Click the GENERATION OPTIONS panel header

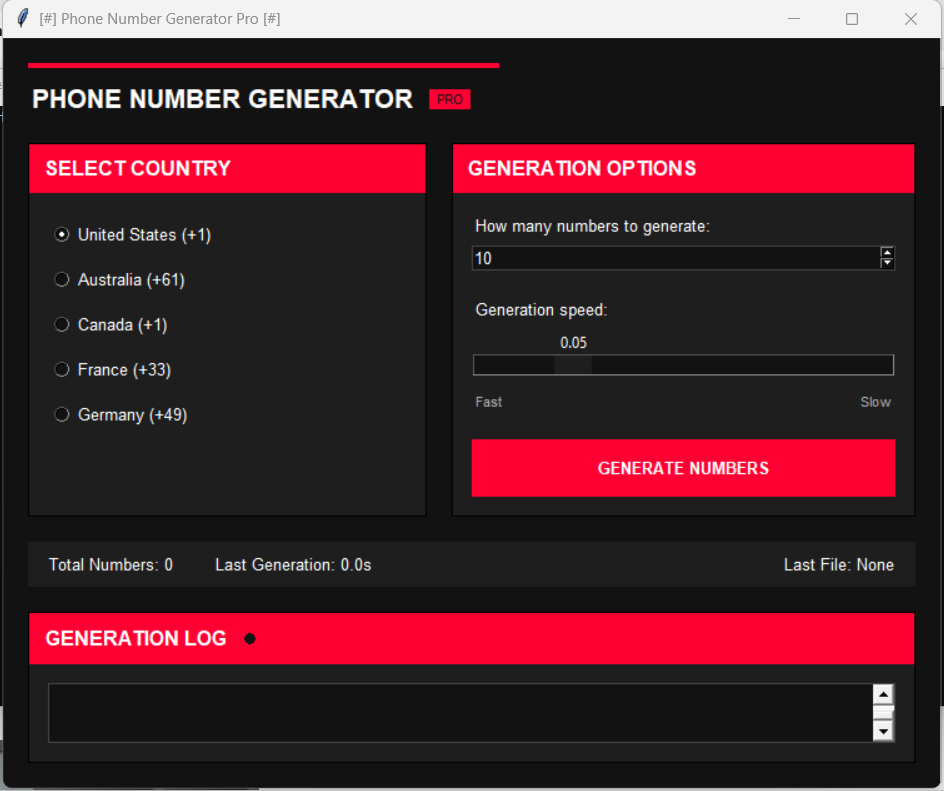coord(683,169)
